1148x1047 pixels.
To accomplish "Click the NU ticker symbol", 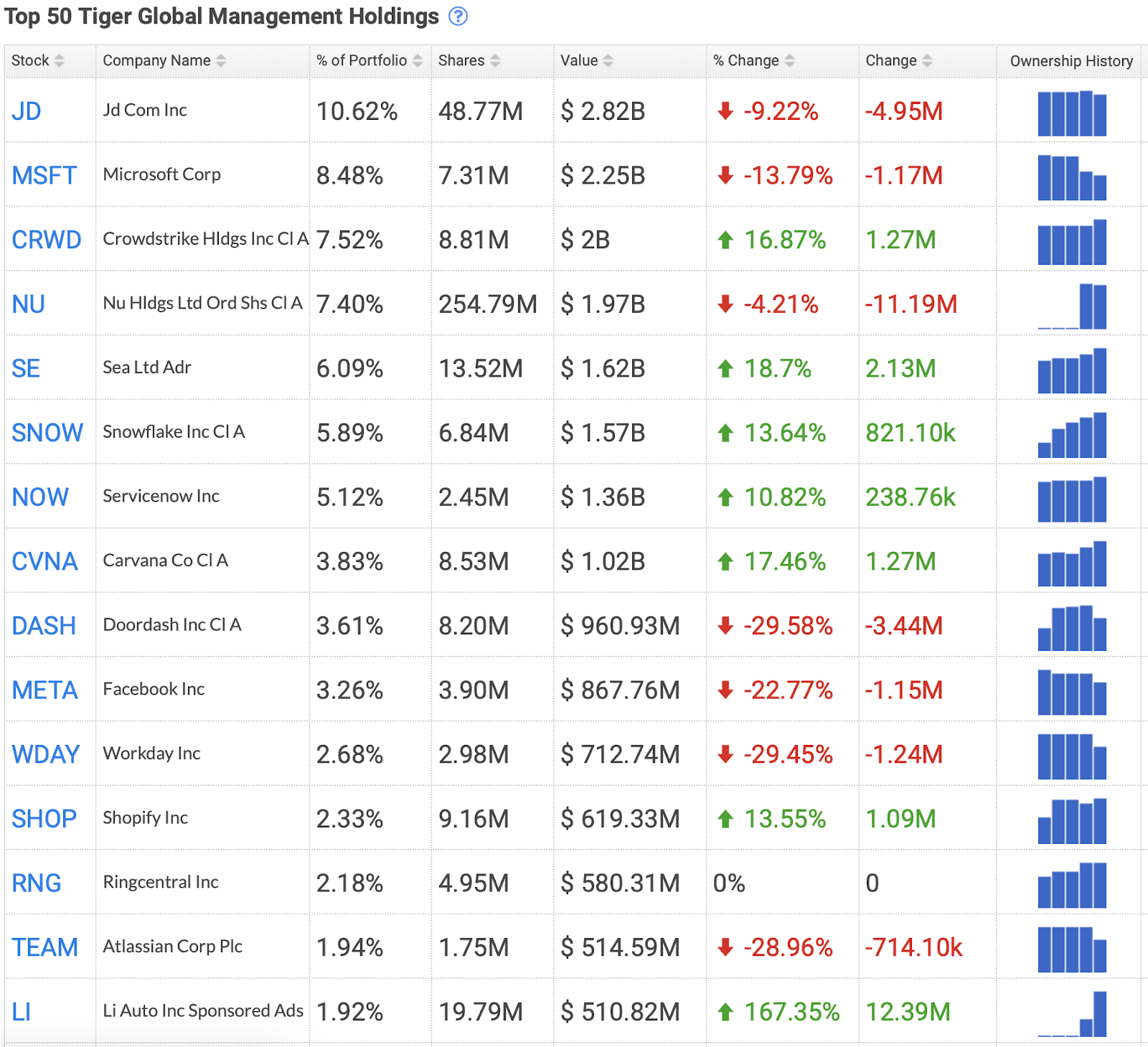I will click(x=29, y=304).
